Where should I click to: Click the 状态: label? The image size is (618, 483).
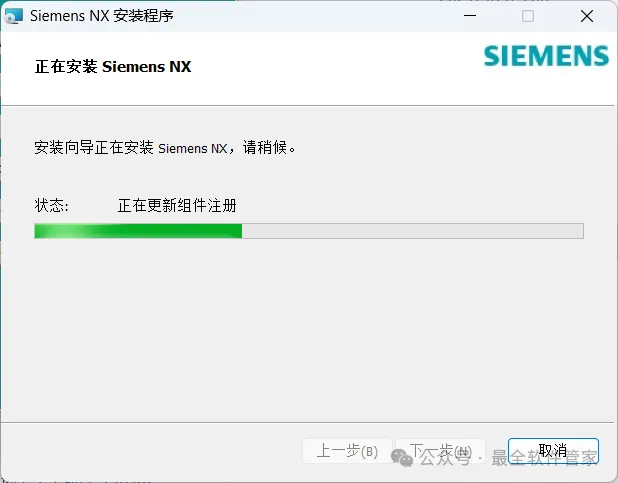[x=52, y=205]
